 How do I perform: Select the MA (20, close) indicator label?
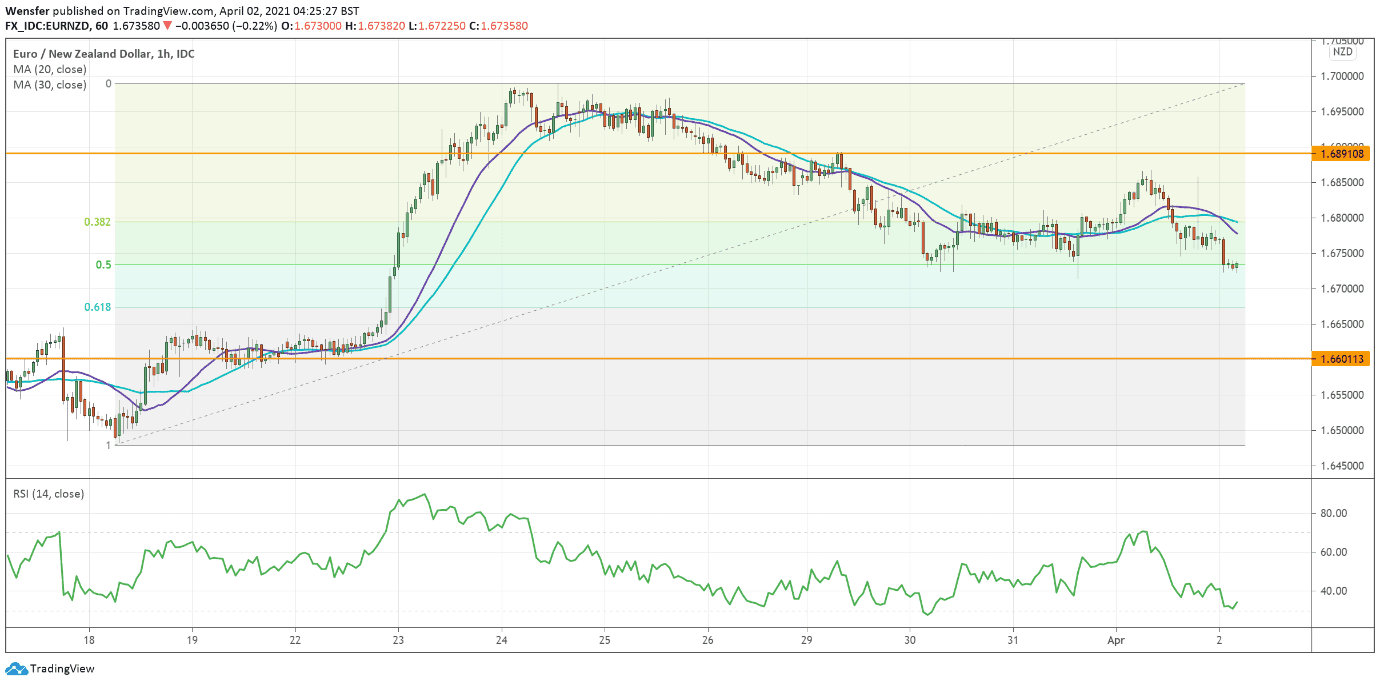click(50, 70)
